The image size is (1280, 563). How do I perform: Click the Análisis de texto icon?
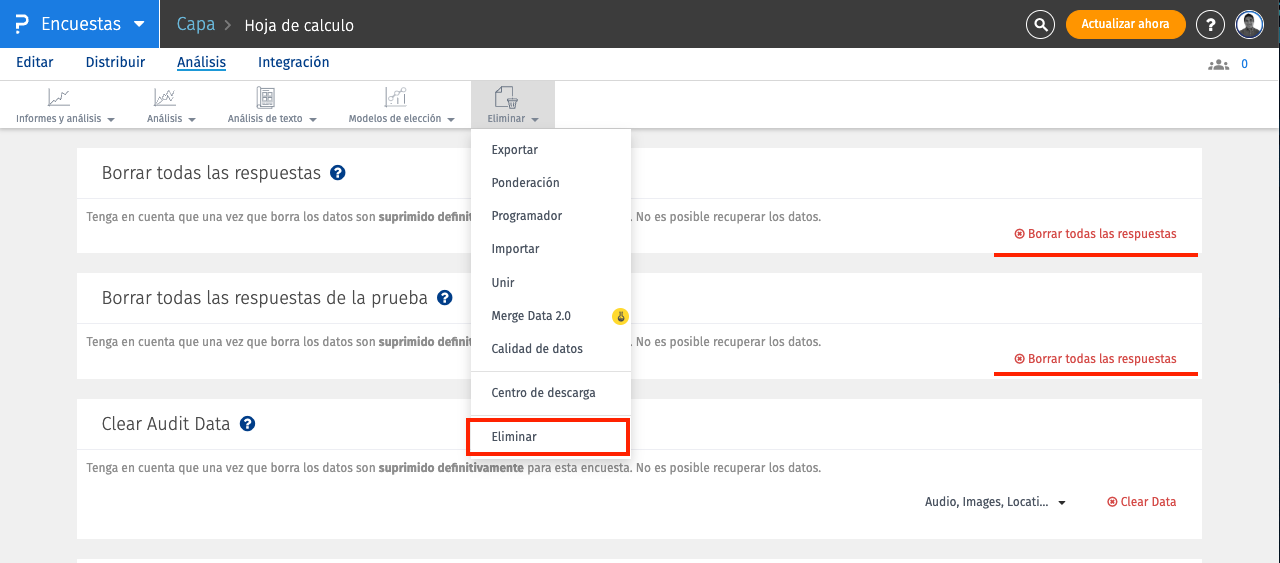pyautogui.click(x=266, y=97)
